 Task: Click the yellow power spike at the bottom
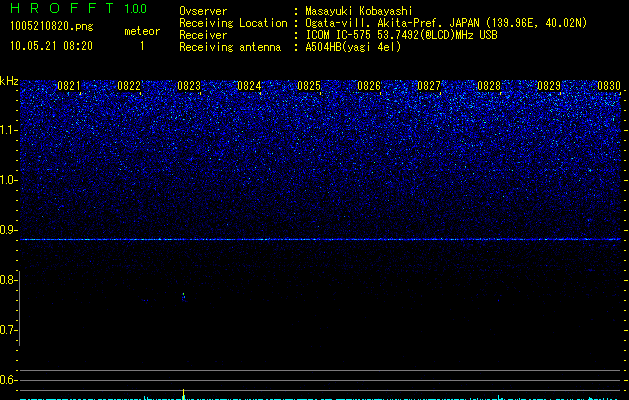[184, 393]
